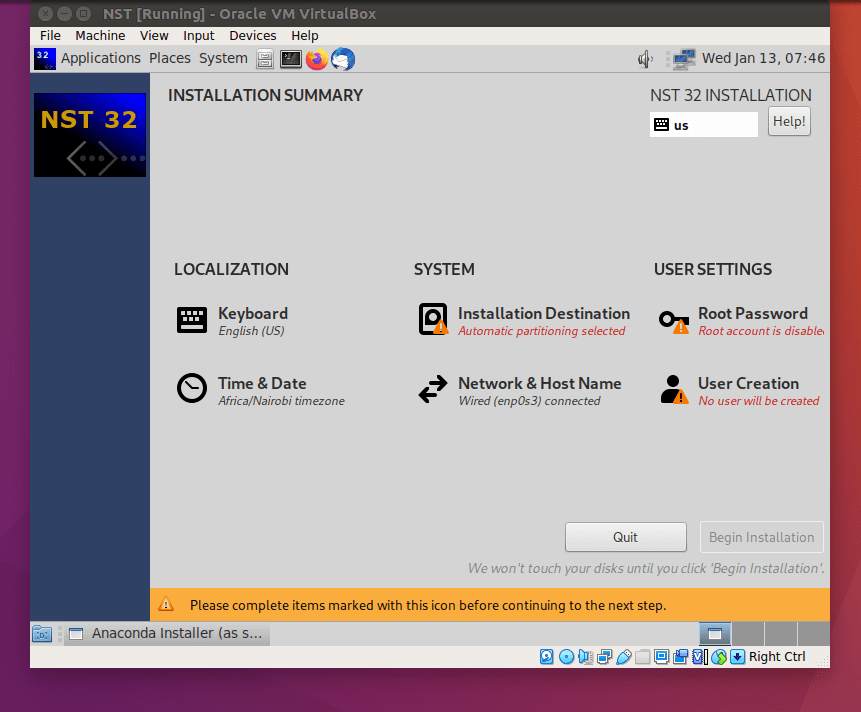Click 'English (US)' keyboard text
Viewport: 861px width, 712px height.
click(x=251, y=331)
